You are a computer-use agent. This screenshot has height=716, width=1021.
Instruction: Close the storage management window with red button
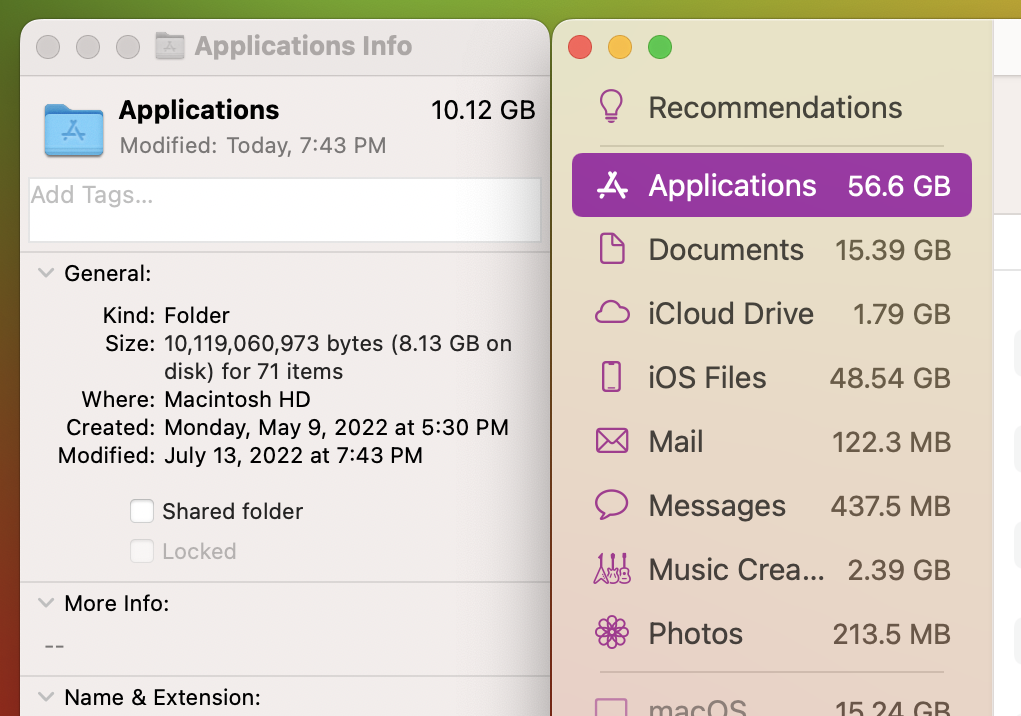click(580, 47)
